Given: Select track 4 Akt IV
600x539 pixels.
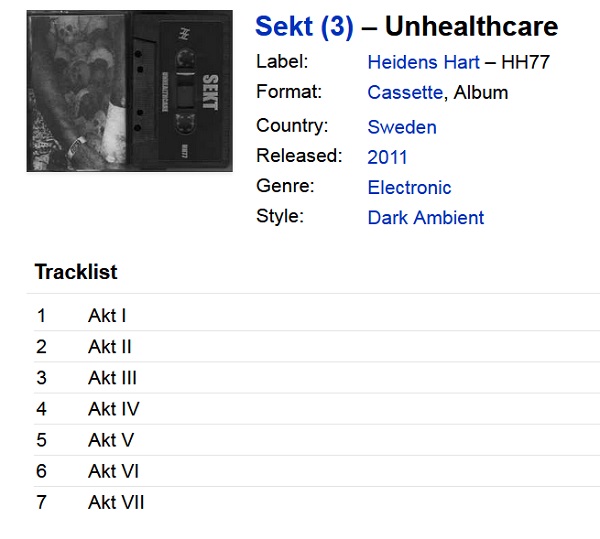Looking at the screenshot, I should (x=317, y=409).
